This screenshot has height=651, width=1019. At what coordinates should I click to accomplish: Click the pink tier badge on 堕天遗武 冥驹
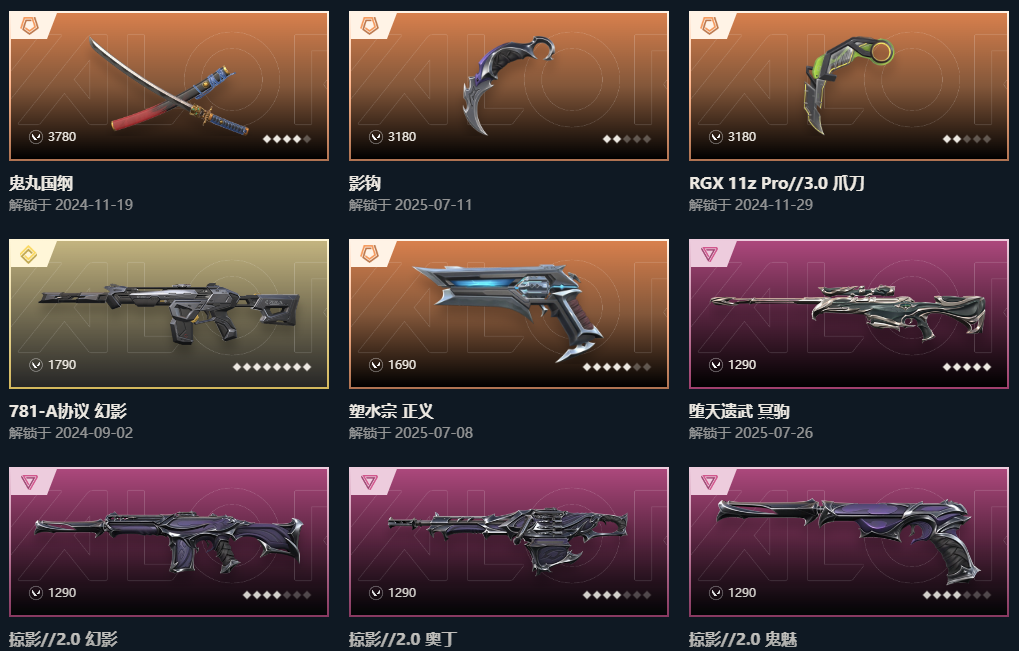click(x=709, y=254)
